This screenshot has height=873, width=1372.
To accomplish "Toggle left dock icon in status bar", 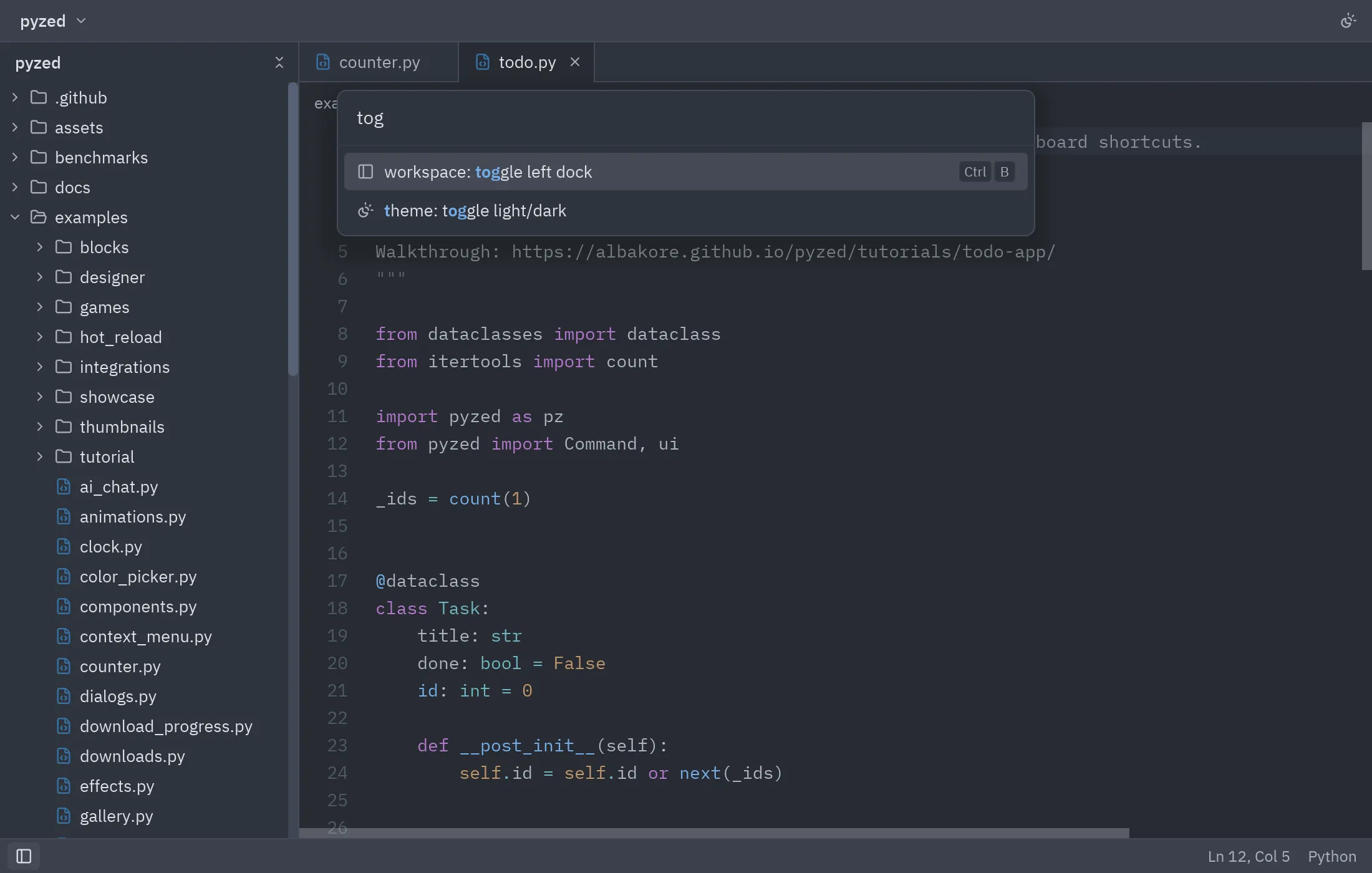I will click(x=24, y=856).
